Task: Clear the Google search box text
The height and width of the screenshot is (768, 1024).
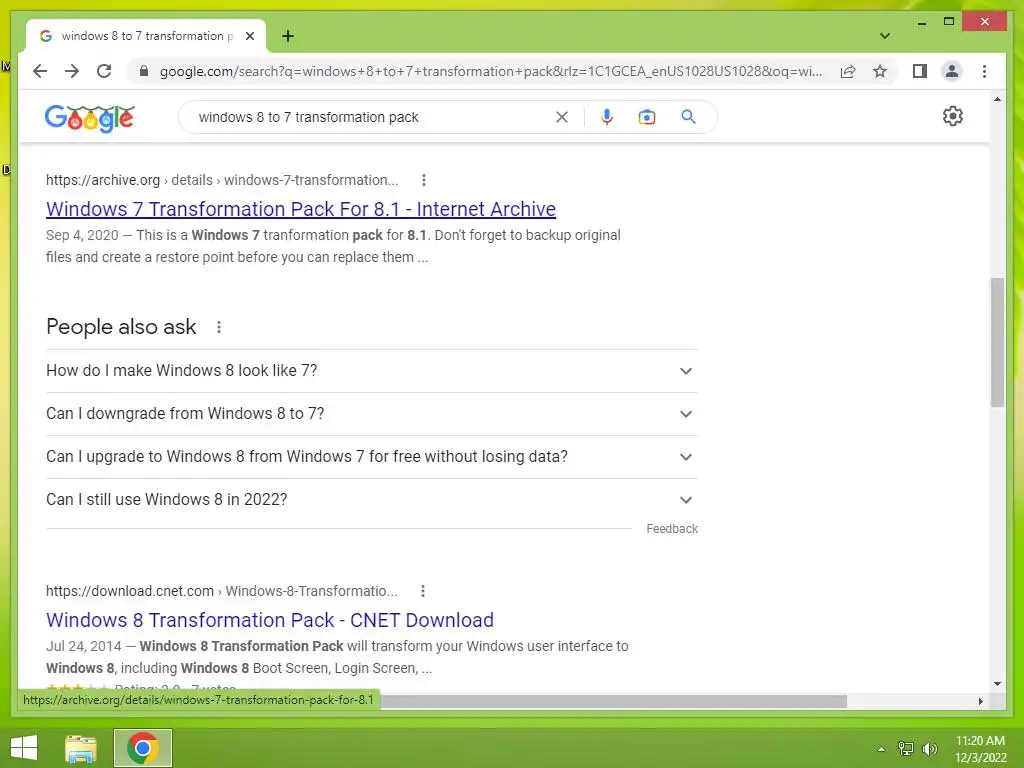Action: [x=562, y=117]
